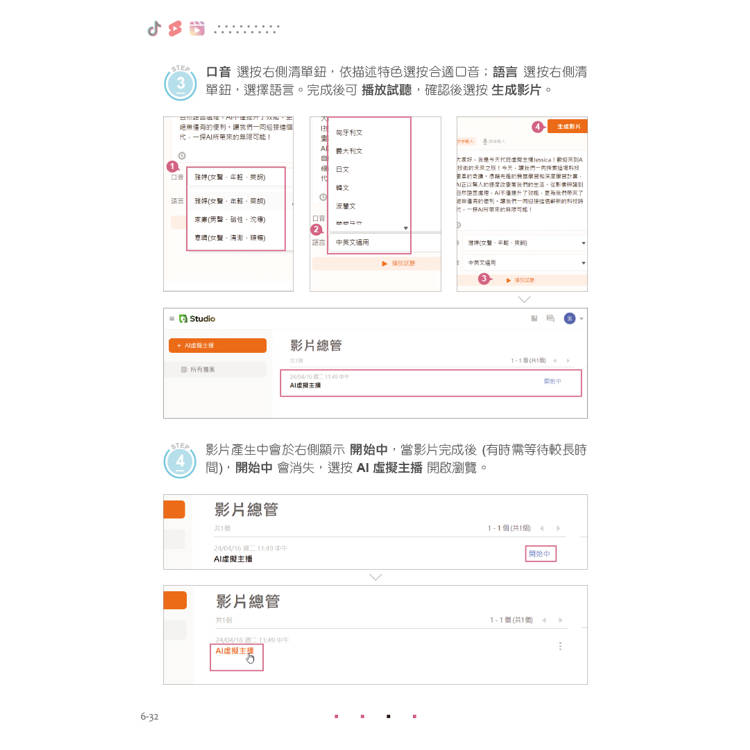Select 日文 from the language list
Screen dimensions: 750x750
click(x=342, y=169)
